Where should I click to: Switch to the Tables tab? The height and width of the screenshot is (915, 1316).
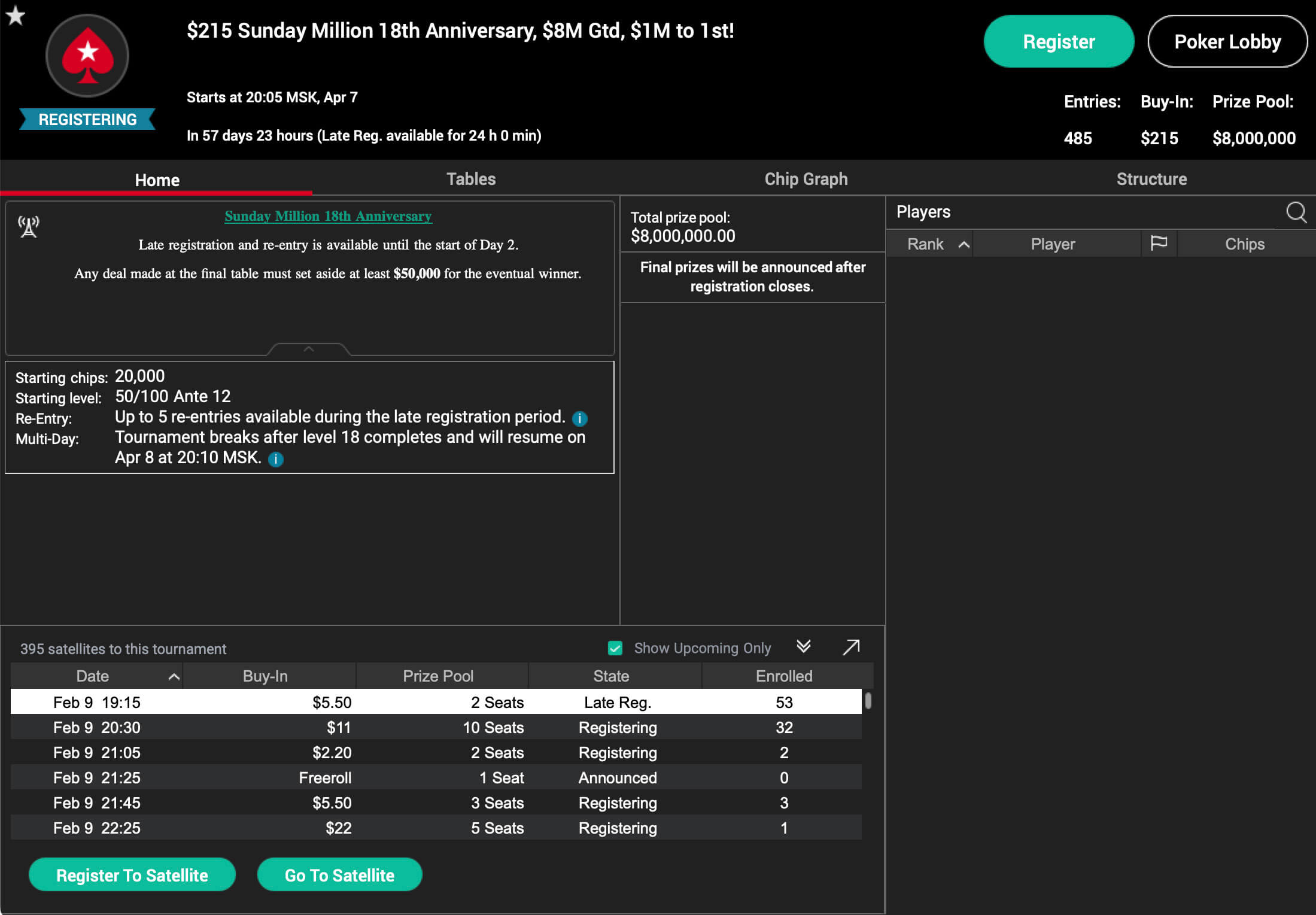point(471,179)
